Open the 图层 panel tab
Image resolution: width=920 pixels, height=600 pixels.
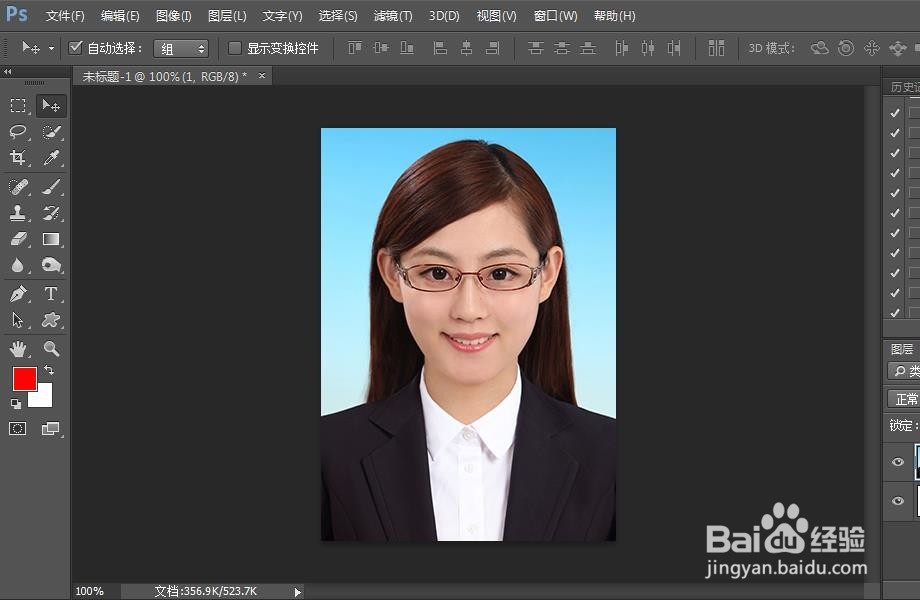coord(900,347)
